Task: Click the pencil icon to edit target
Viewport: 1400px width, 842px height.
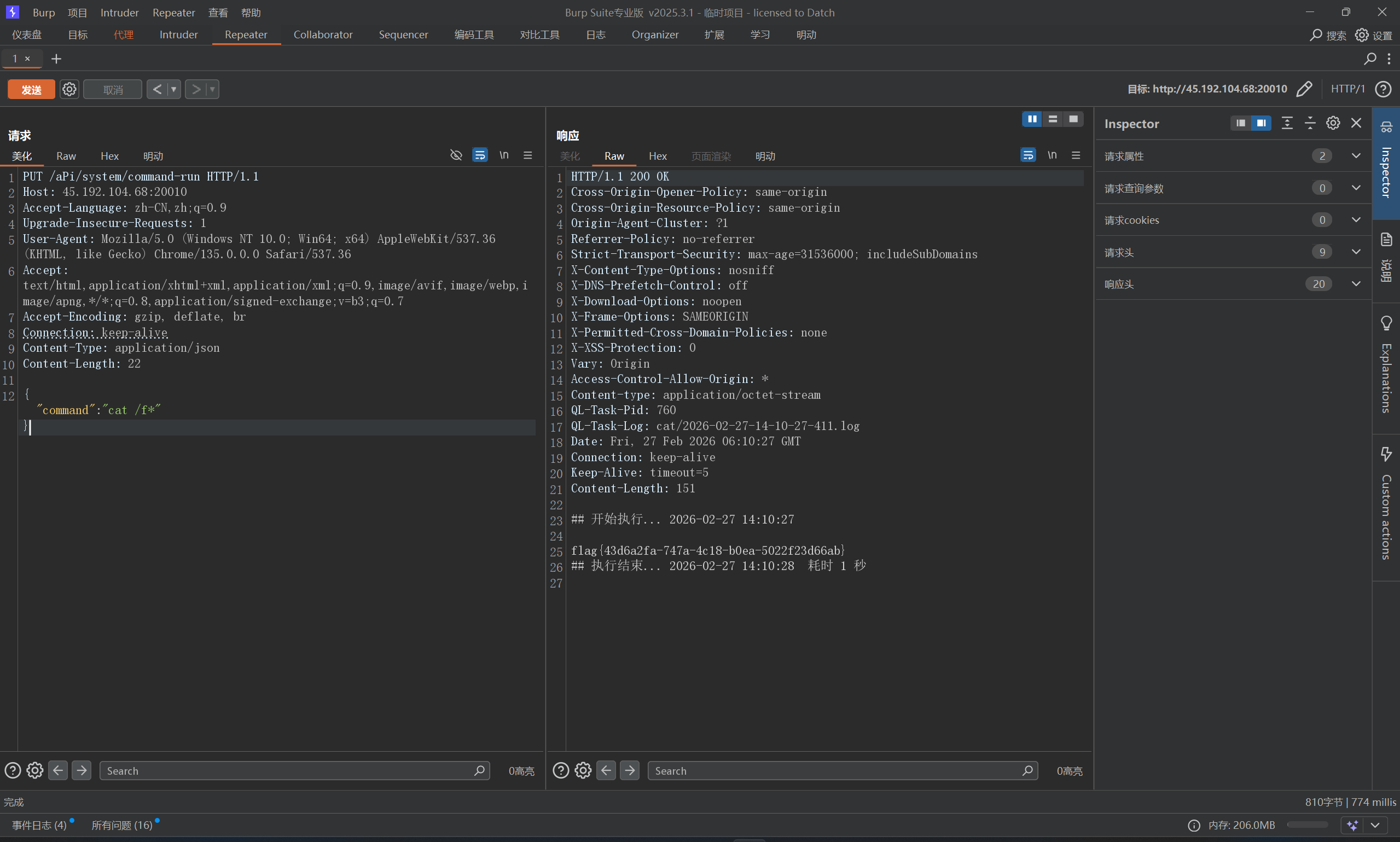Action: tap(1304, 89)
